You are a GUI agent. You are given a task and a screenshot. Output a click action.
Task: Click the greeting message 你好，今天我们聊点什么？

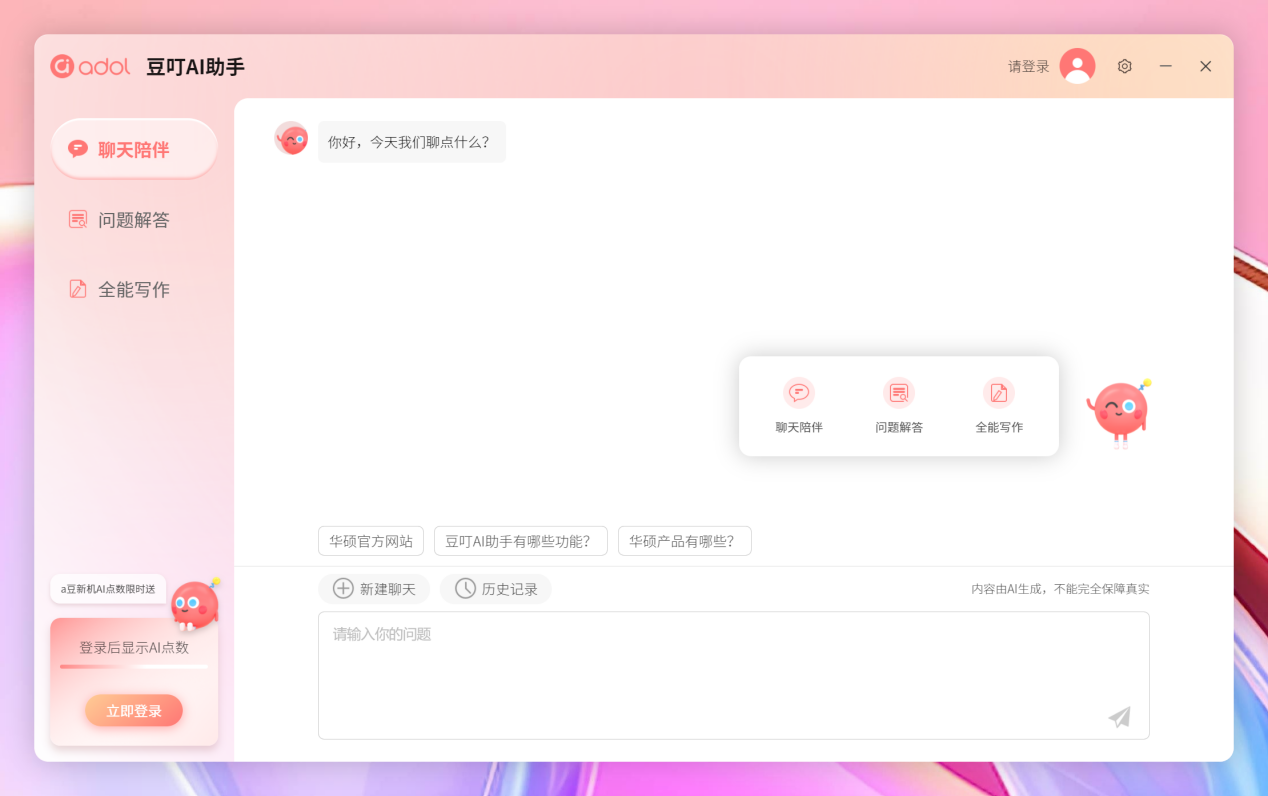click(412, 142)
